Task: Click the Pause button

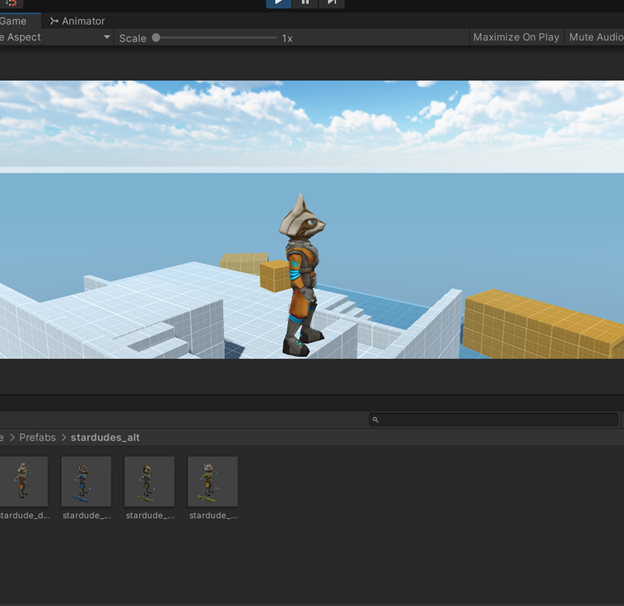Action: pos(305,3)
